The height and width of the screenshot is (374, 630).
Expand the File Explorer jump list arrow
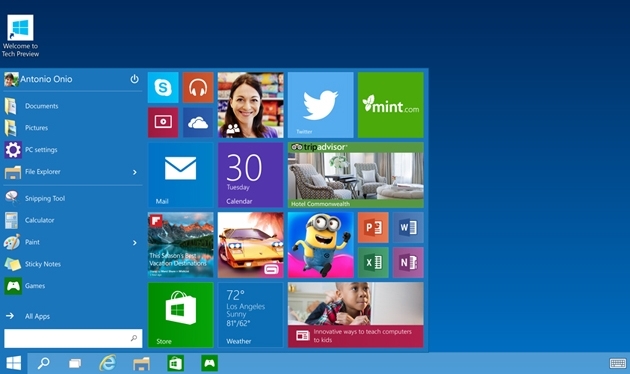(135, 172)
